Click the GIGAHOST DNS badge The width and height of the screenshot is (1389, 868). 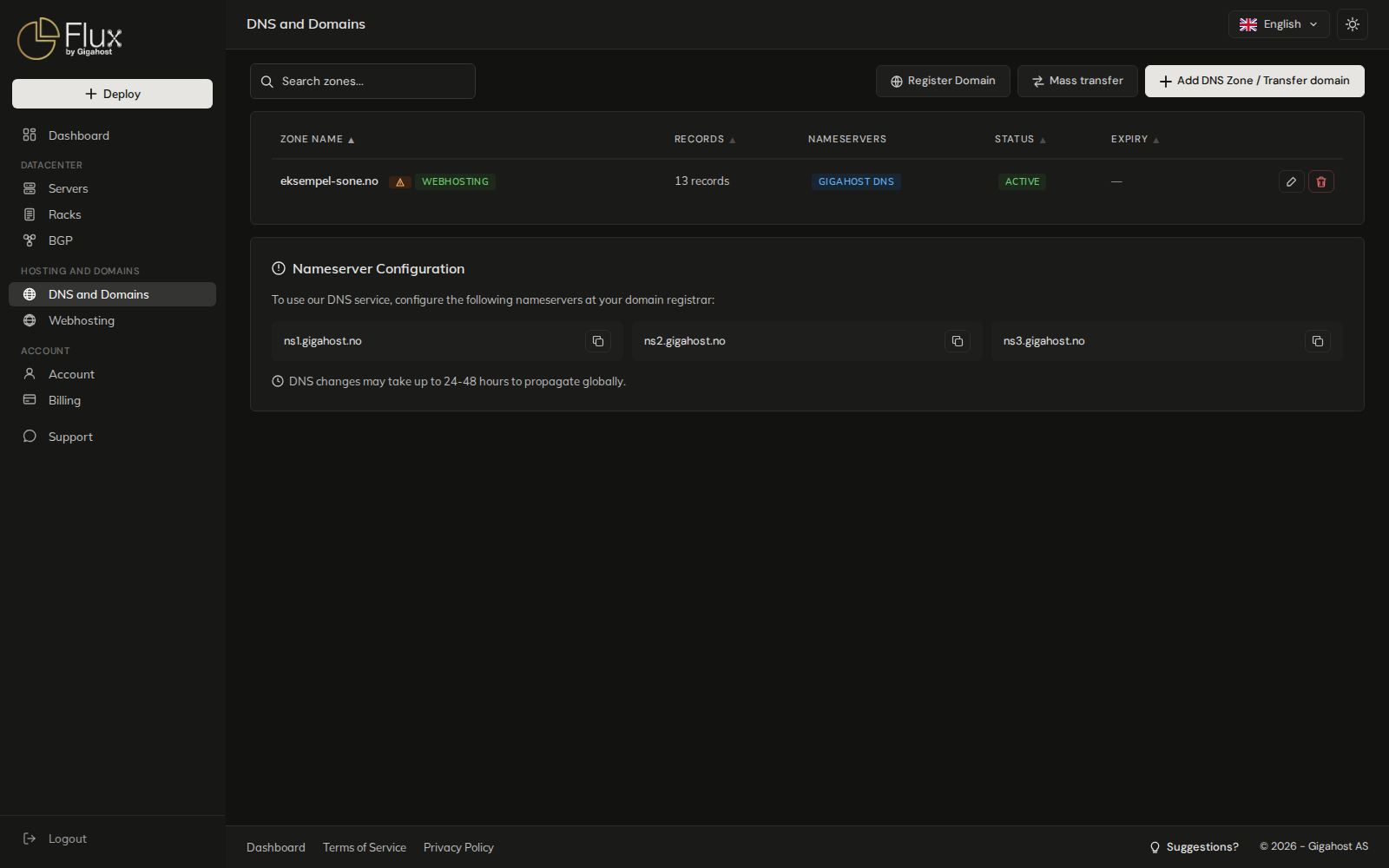pos(856,181)
